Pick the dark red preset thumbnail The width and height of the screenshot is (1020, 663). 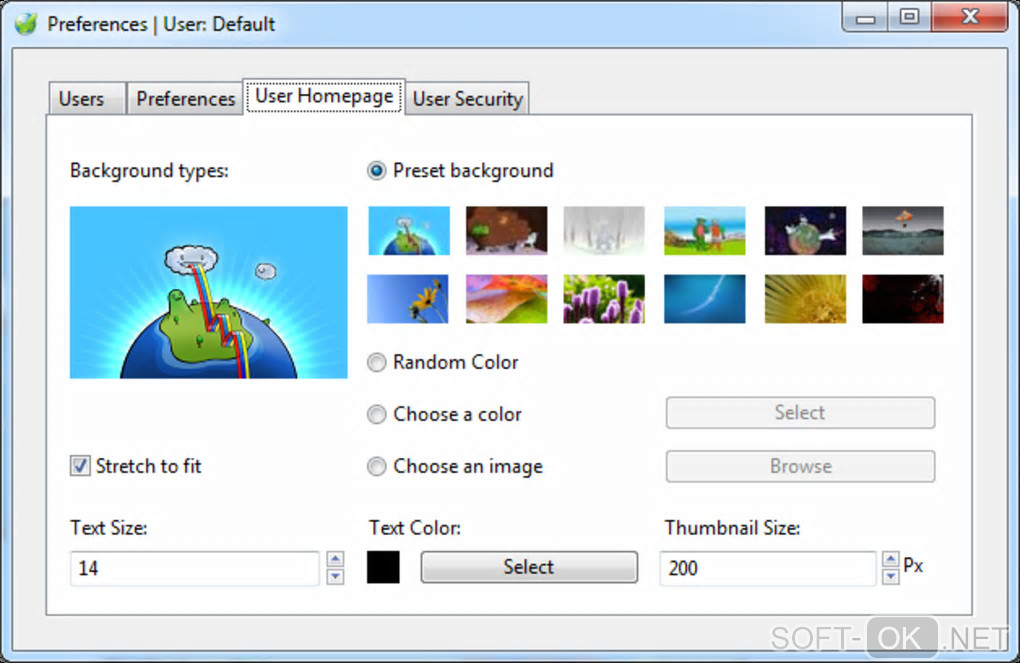tap(902, 299)
